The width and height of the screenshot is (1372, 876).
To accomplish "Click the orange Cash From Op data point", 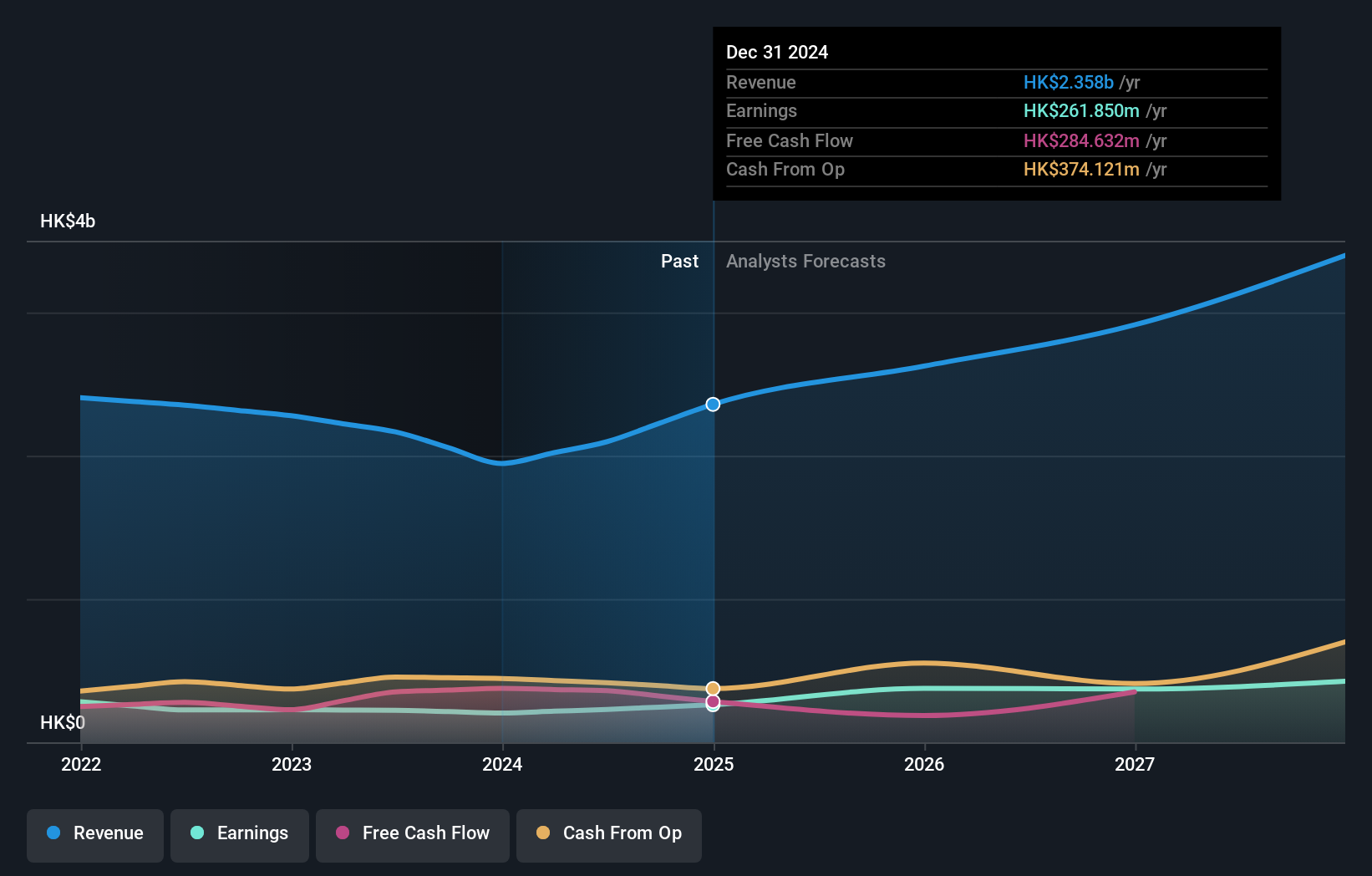I will tap(713, 689).
